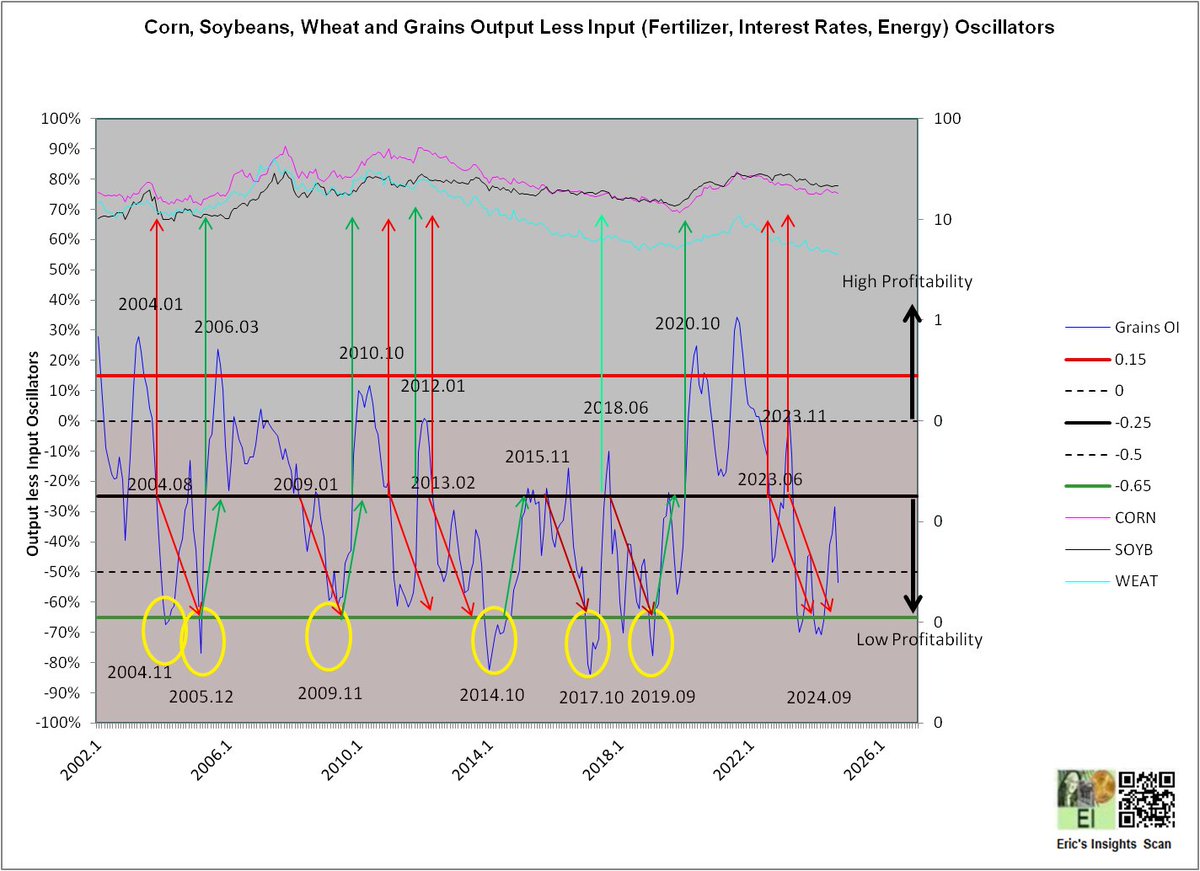The image size is (1200, 871).
Task: Click the CORN legend line marker
Action: tap(1085, 517)
